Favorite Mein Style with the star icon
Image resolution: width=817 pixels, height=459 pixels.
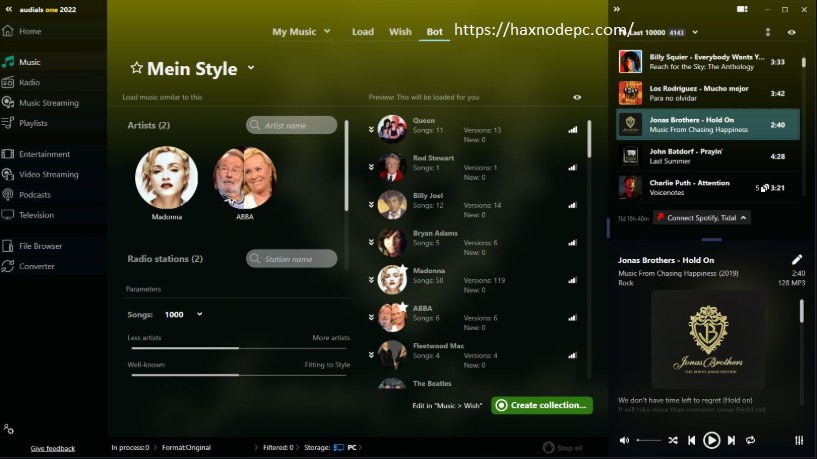pyautogui.click(x=137, y=68)
